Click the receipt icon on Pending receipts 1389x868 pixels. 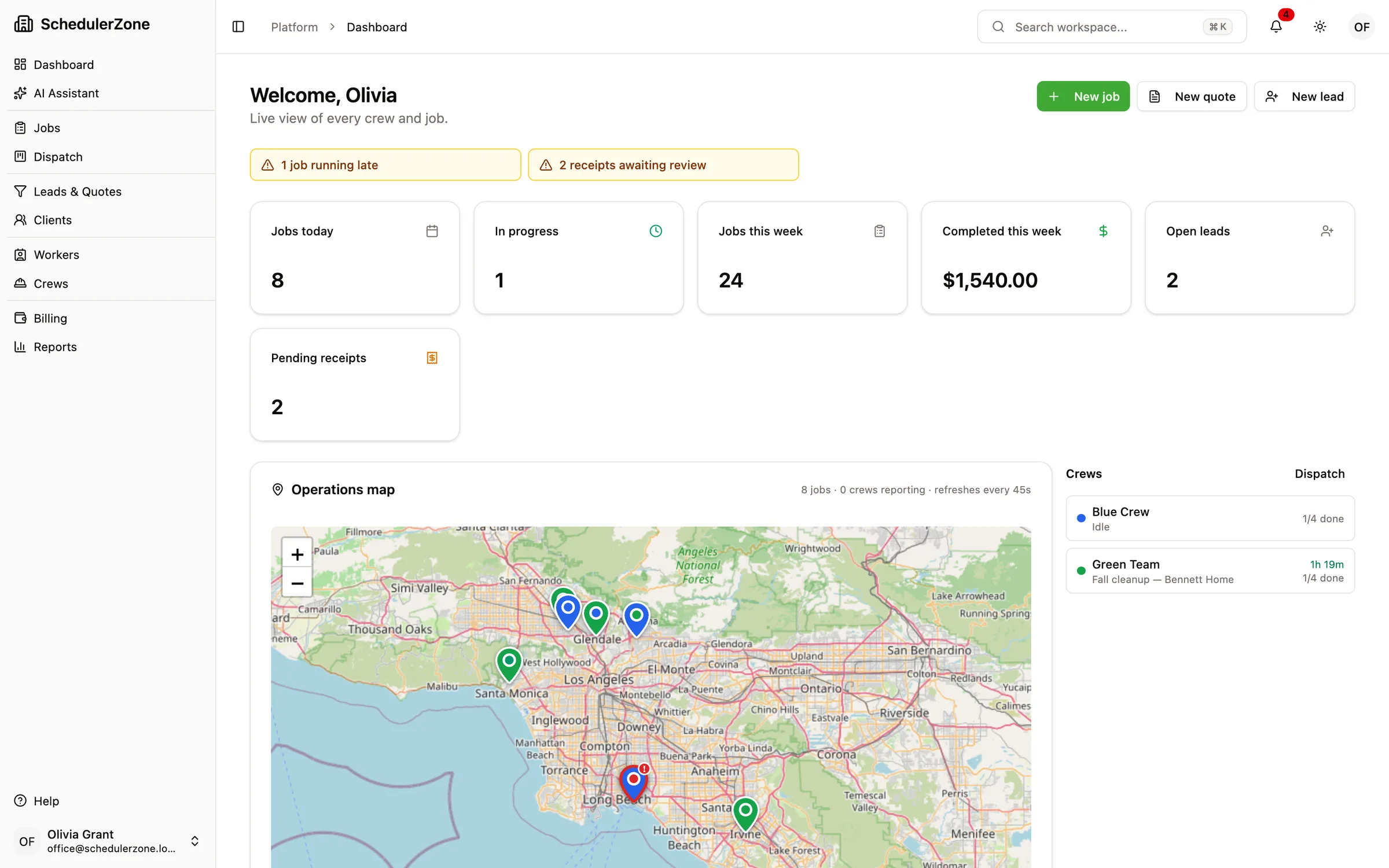tap(432, 358)
